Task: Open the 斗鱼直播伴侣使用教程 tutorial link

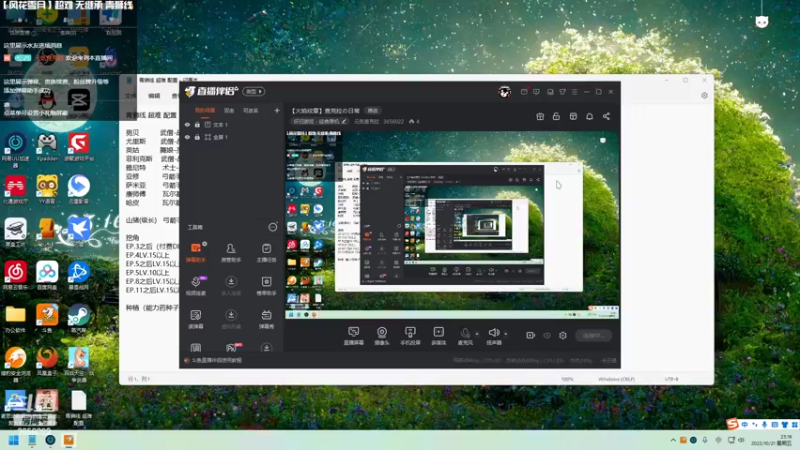Action: [216, 360]
